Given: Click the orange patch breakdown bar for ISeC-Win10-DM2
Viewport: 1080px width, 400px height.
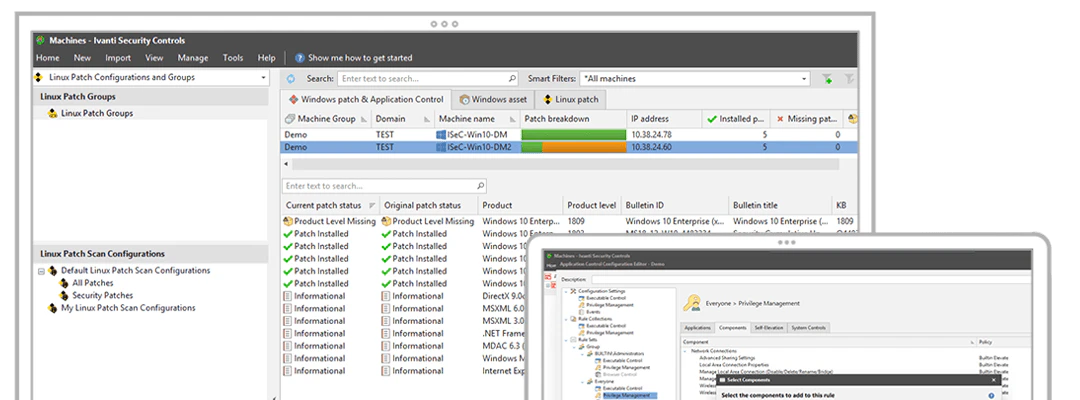Looking at the screenshot, I should 584,147.
